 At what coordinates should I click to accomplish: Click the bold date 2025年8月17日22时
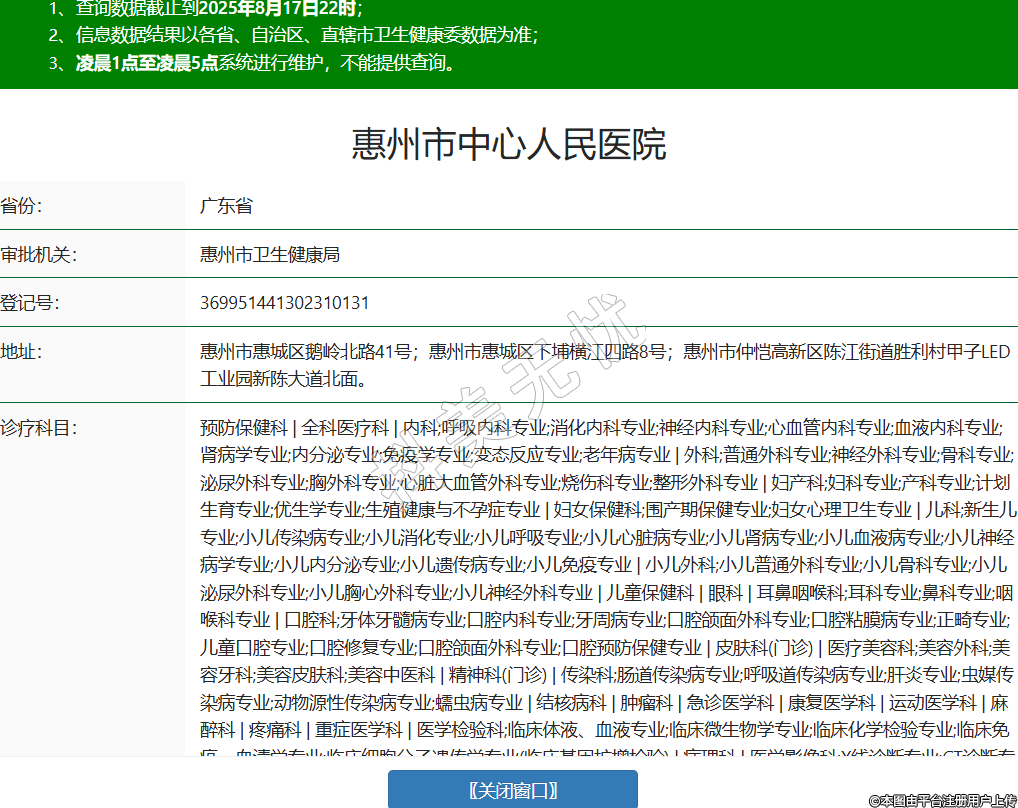tap(277, 9)
